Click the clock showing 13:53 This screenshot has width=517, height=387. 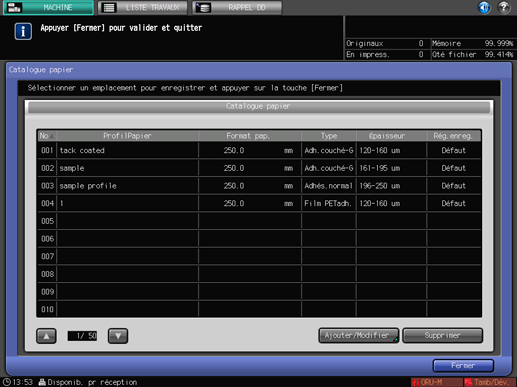tap(18, 382)
